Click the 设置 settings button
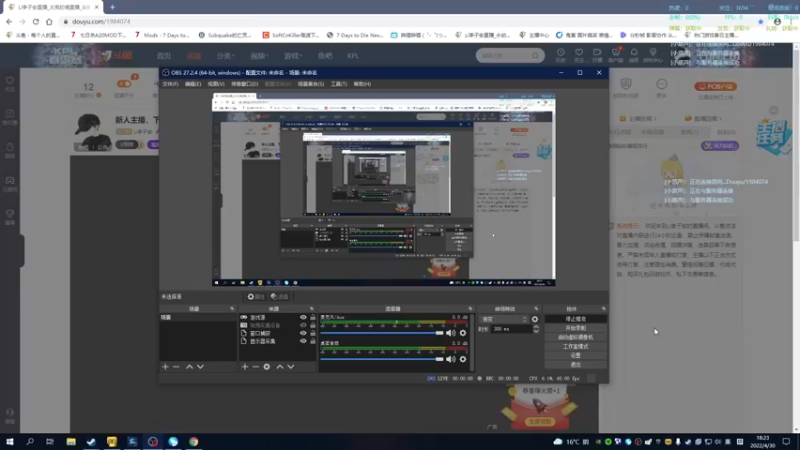 point(576,356)
